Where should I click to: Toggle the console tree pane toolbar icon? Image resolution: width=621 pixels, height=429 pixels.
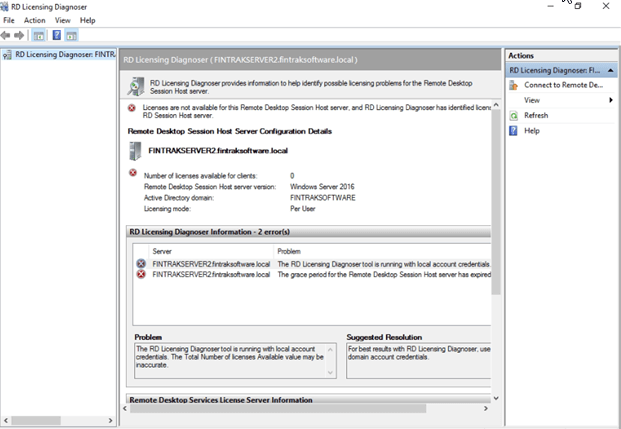tap(38, 35)
